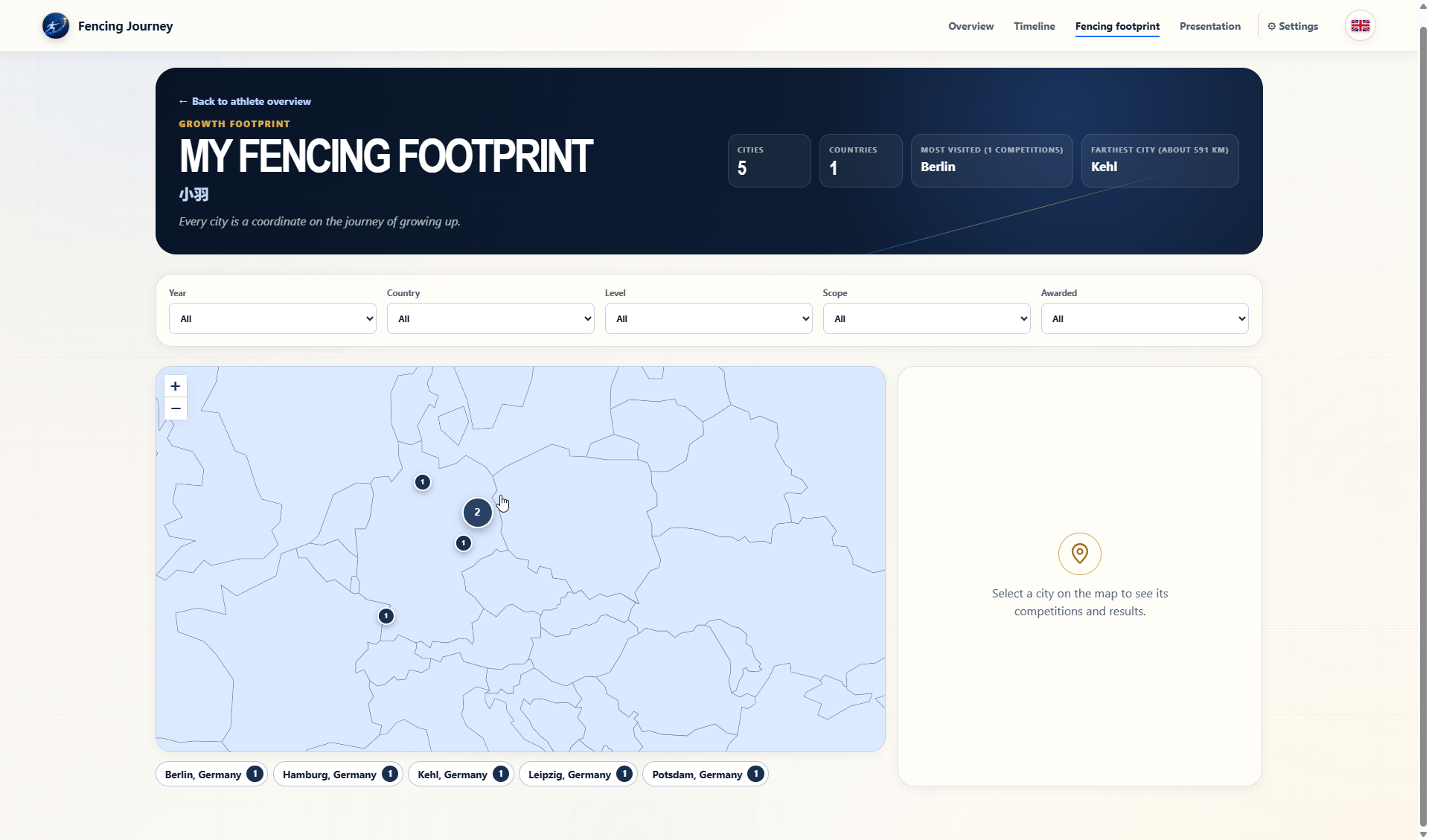Go to the Timeline tab
The height and width of the screenshot is (840, 1429).
pyautogui.click(x=1034, y=26)
